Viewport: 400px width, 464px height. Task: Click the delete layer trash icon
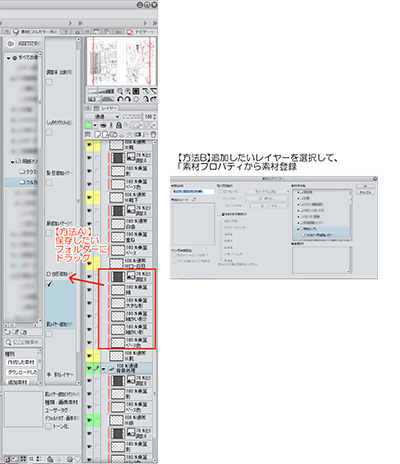154,134
